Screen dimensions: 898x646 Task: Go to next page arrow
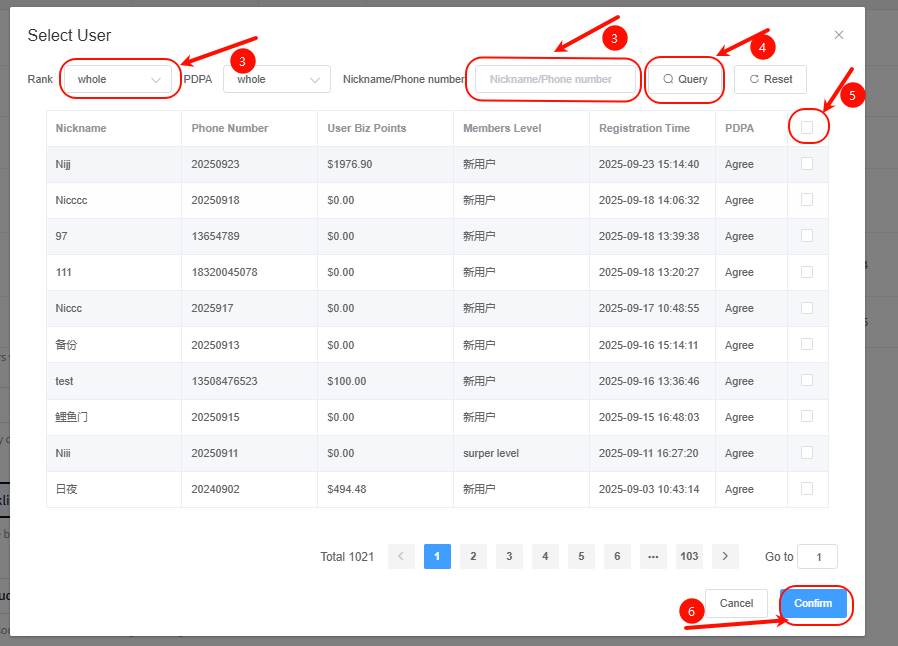tap(725, 557)
